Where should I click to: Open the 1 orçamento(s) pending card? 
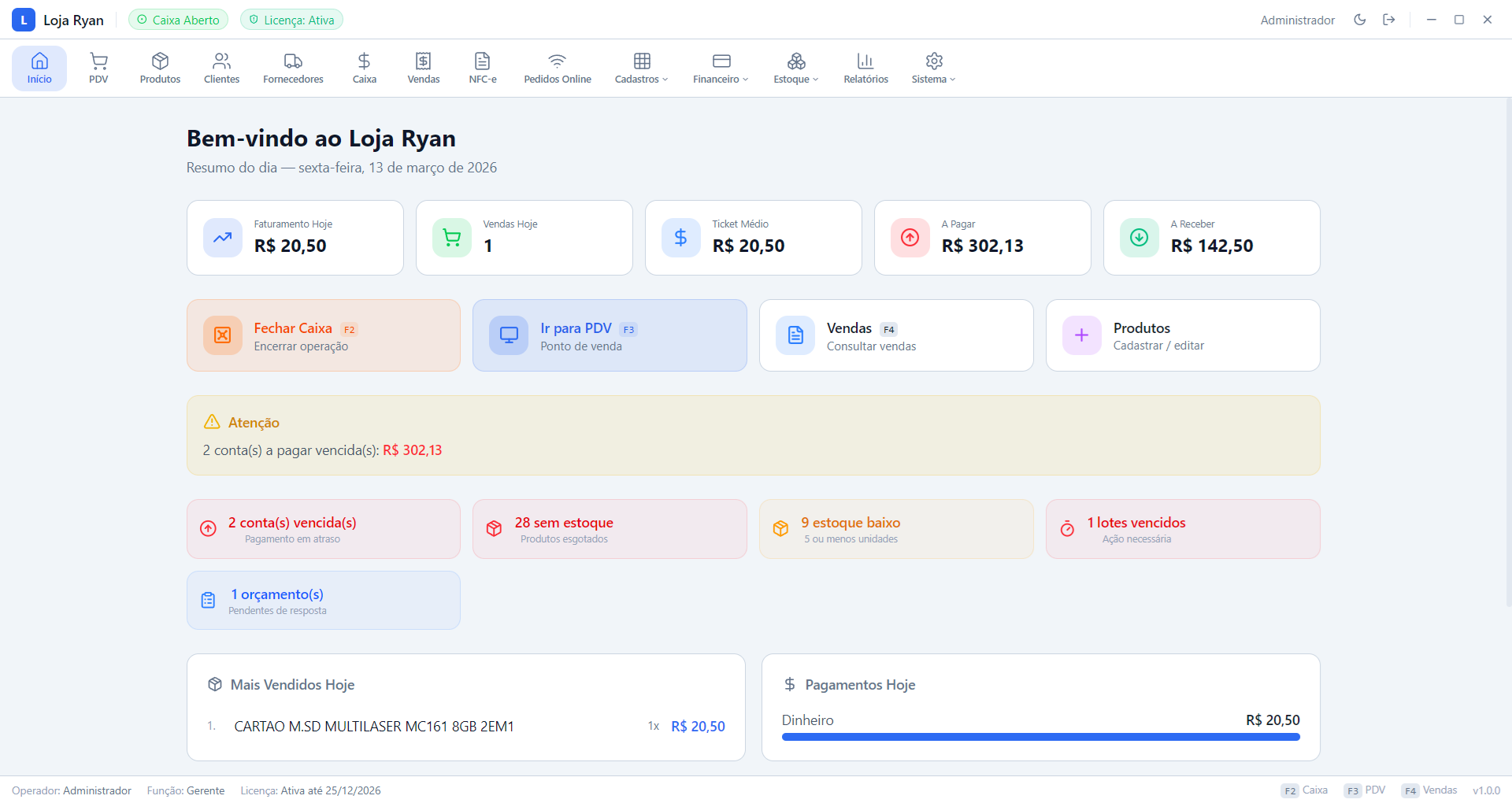pos(324,601)
